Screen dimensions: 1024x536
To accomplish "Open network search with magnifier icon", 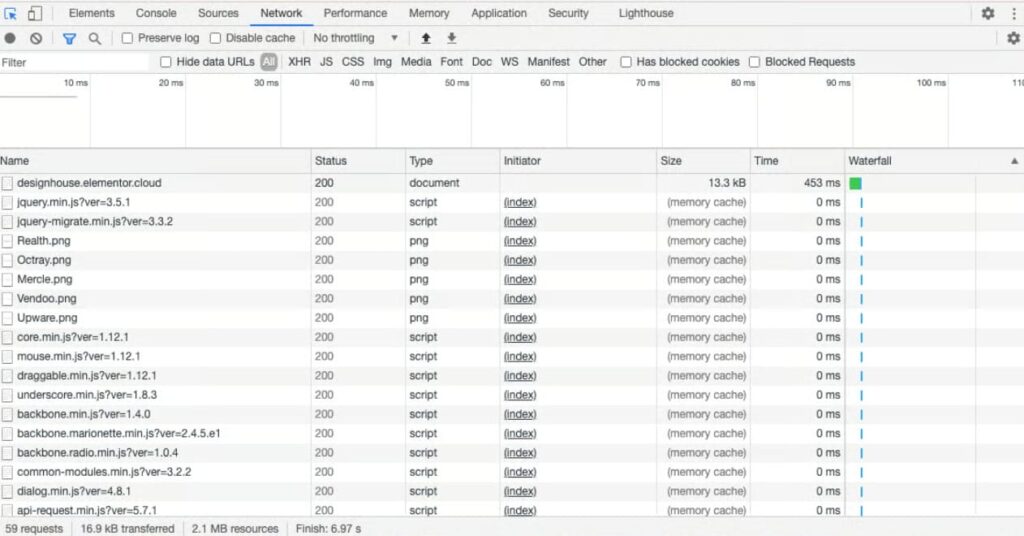I will click(94, 38).
